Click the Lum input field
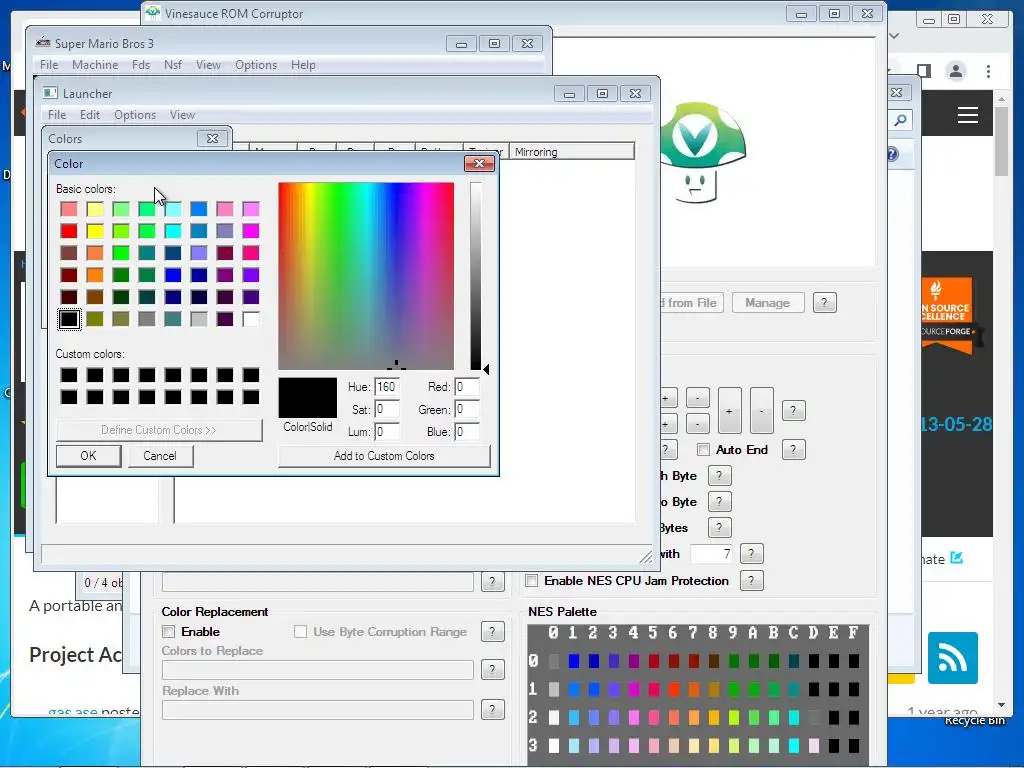Viewport: 1024px width, 768px height. coord(387,432)
